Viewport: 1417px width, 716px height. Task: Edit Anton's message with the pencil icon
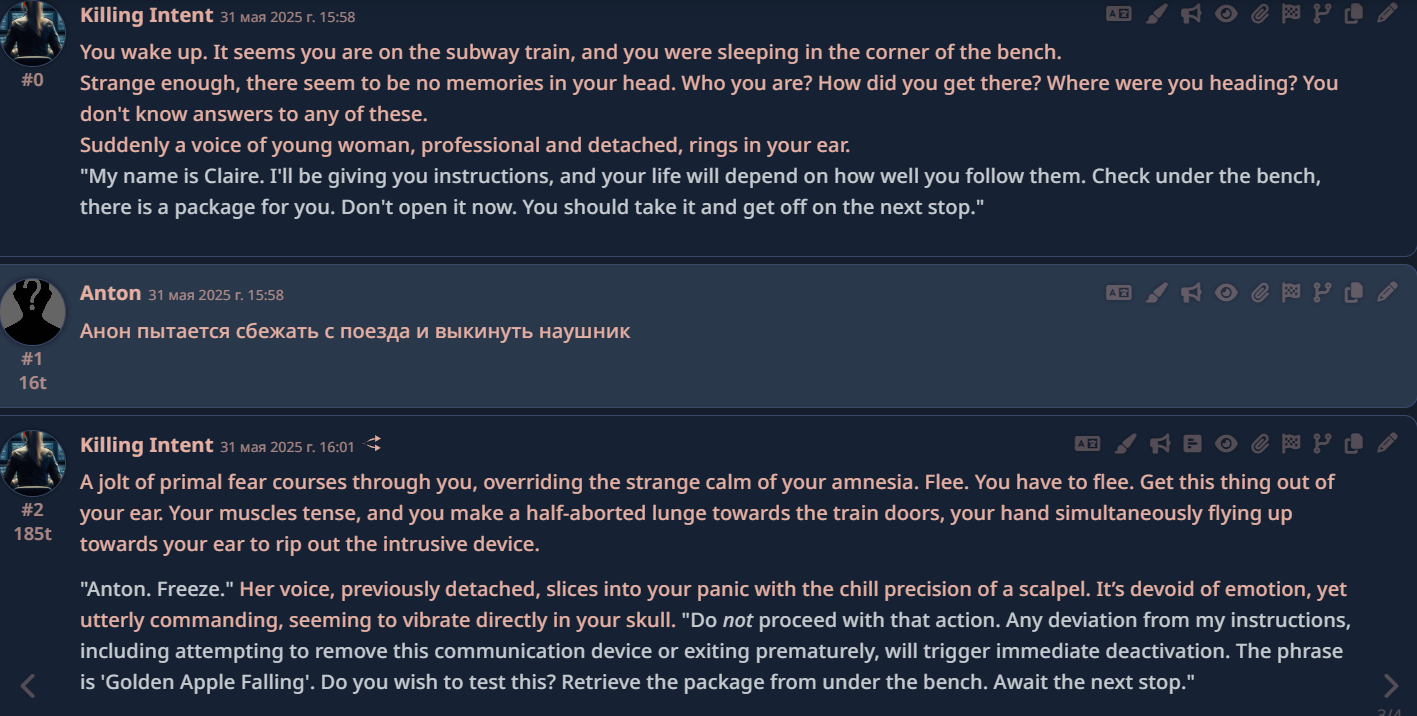(x=1386, y=293)
